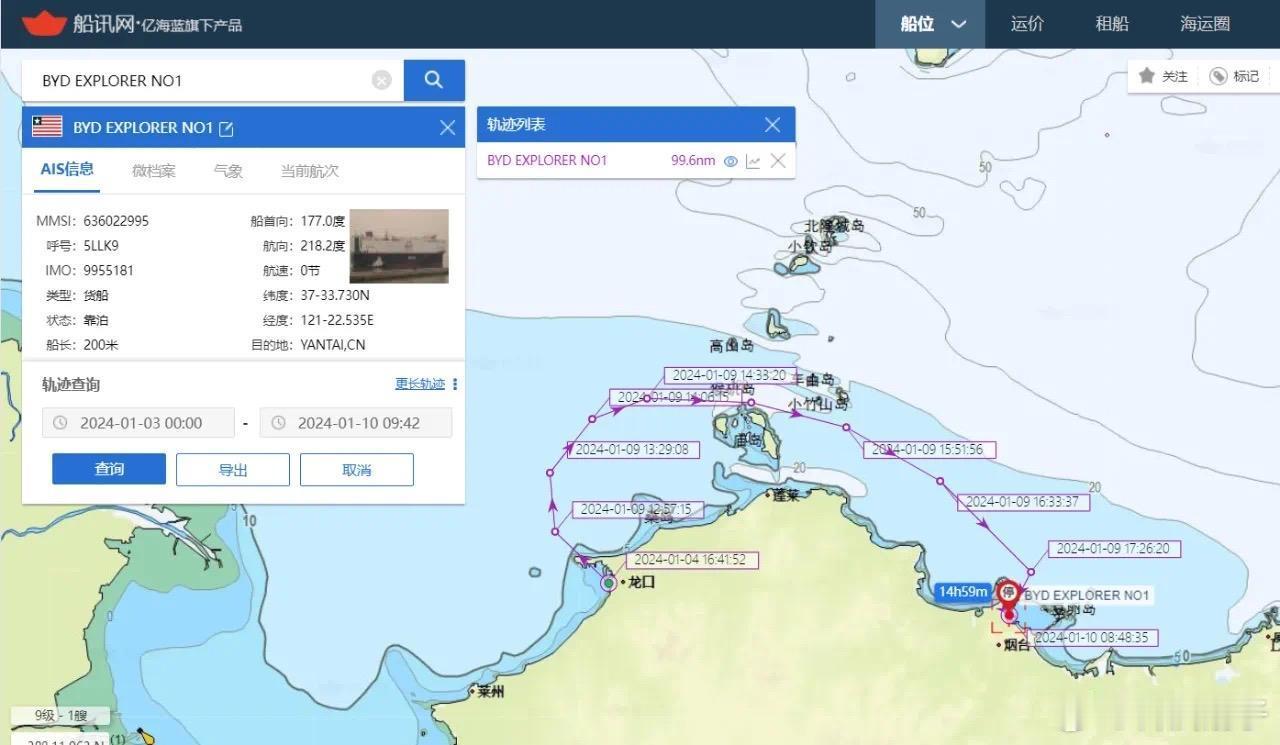Click the 烟台 city label on the map

point(1016,645)
